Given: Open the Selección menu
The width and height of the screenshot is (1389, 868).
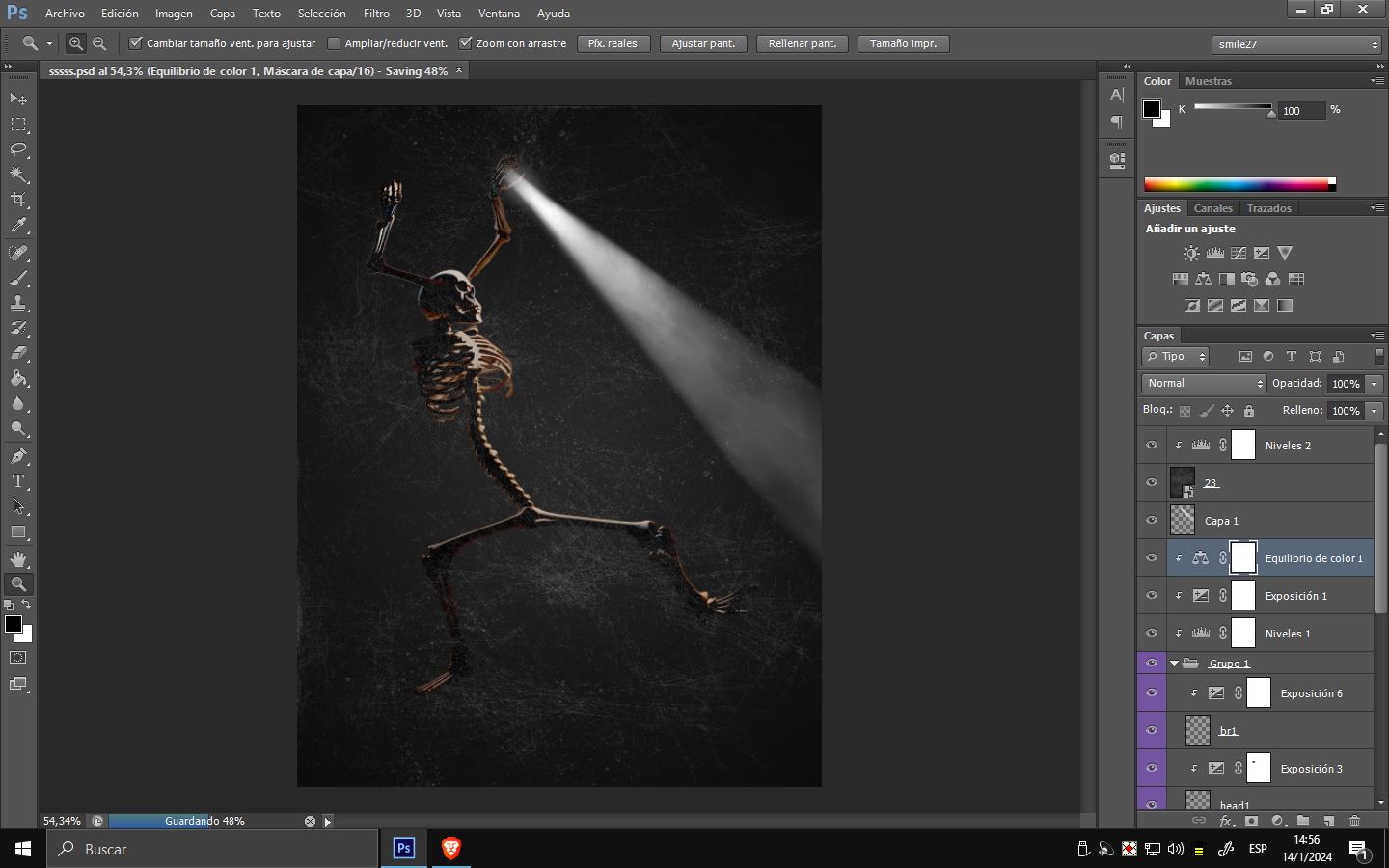Looking at the screenshot, I should 321,14.
